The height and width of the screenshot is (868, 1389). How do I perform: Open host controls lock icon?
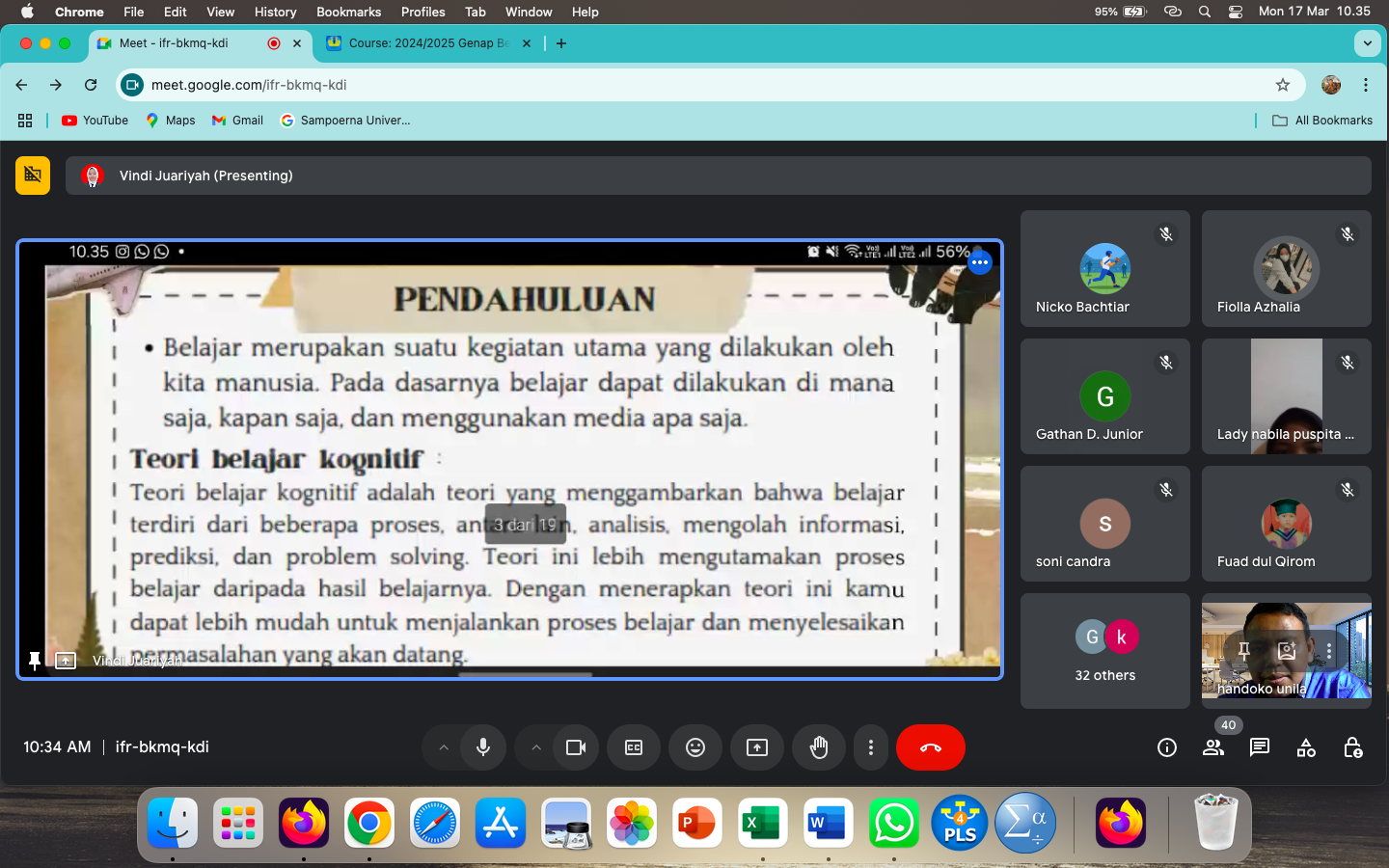(x=1352, y=747)
